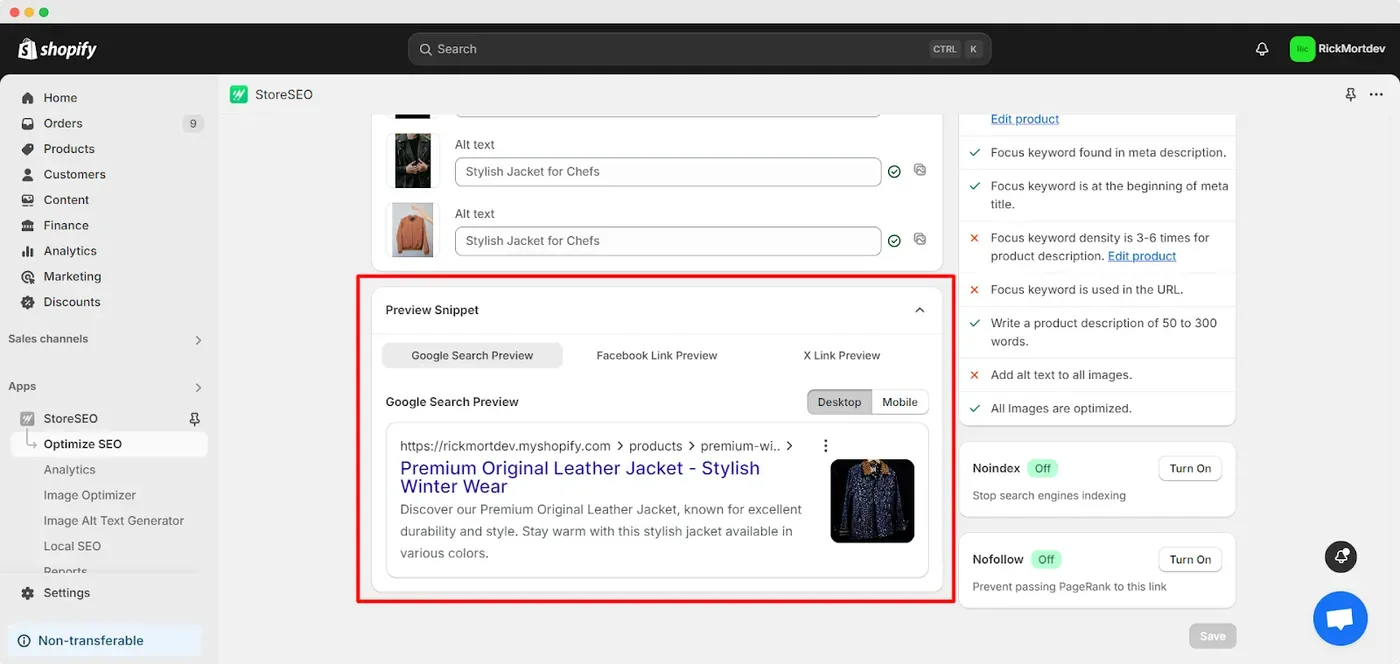
Task: Open StoreSEO Analytics submenu item
Action: tap(70, 470)
